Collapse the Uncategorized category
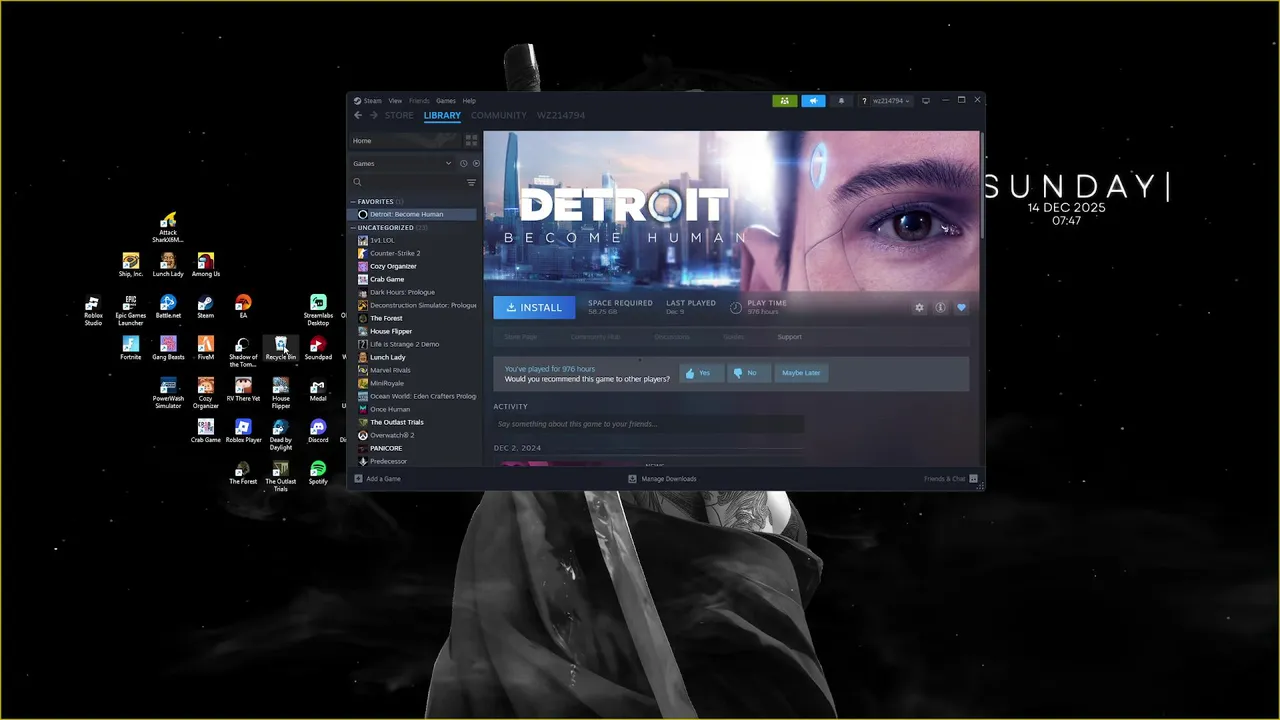1280x720 pixels. (353, 228)
